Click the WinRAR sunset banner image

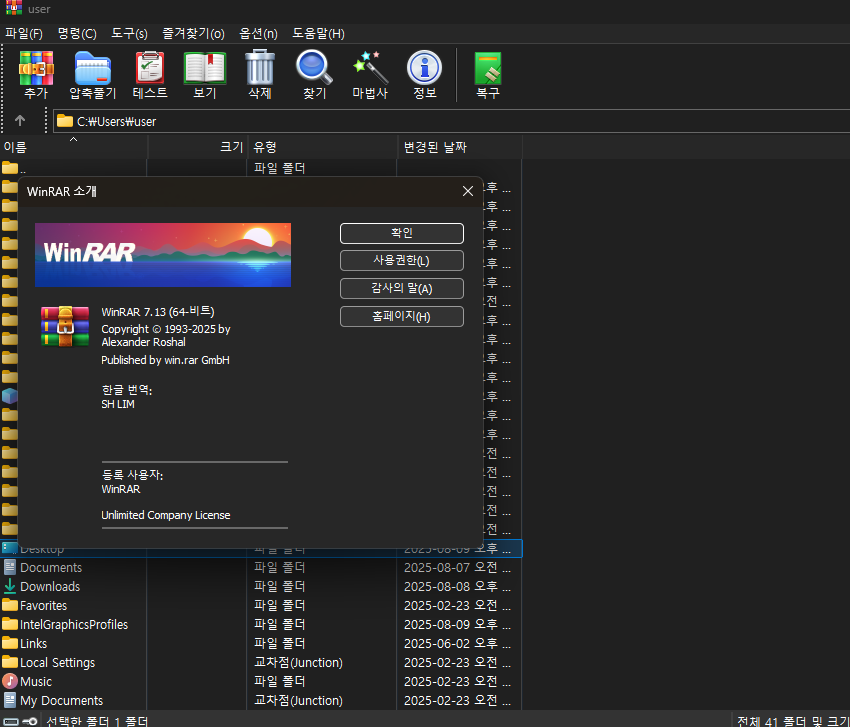(x=163, y=255)
